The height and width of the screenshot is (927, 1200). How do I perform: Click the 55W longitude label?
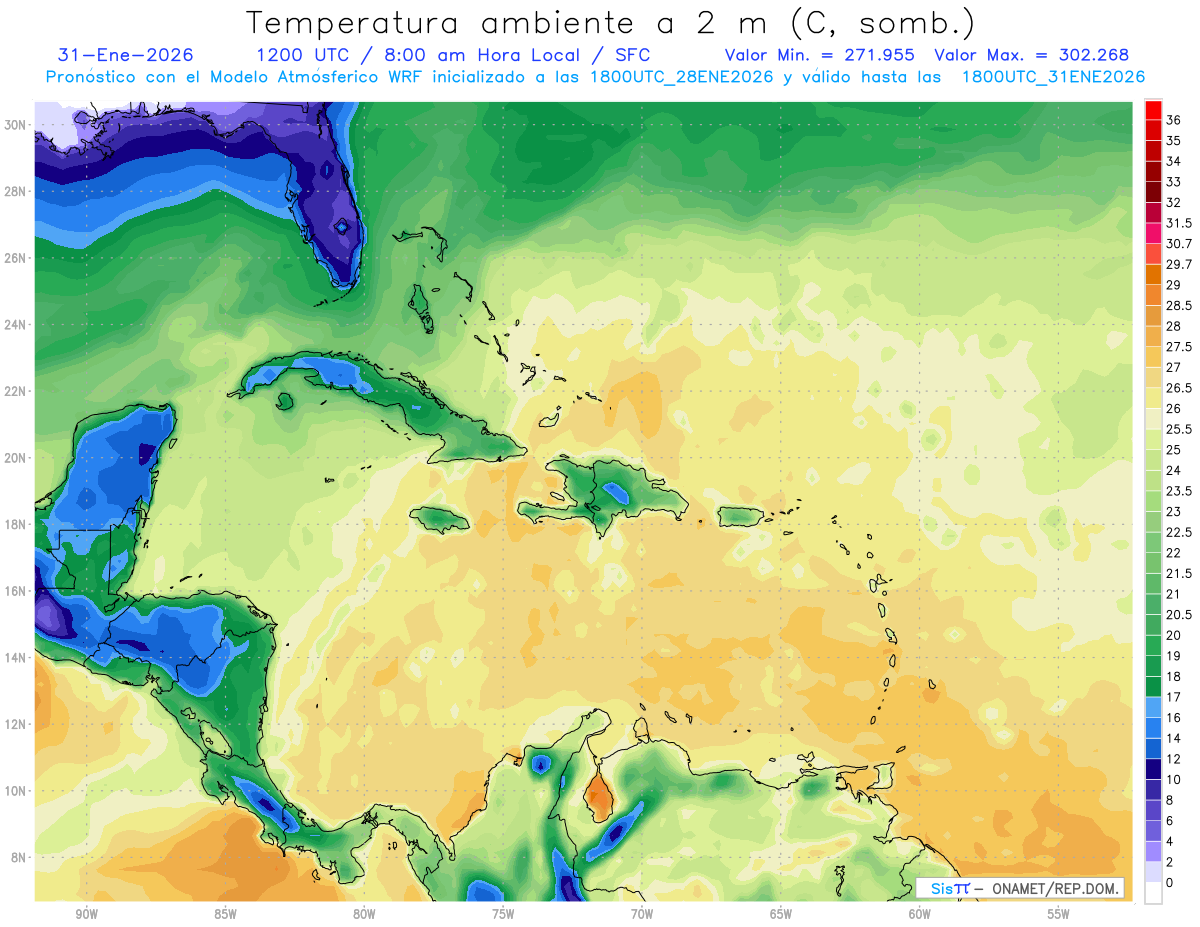1059,914
